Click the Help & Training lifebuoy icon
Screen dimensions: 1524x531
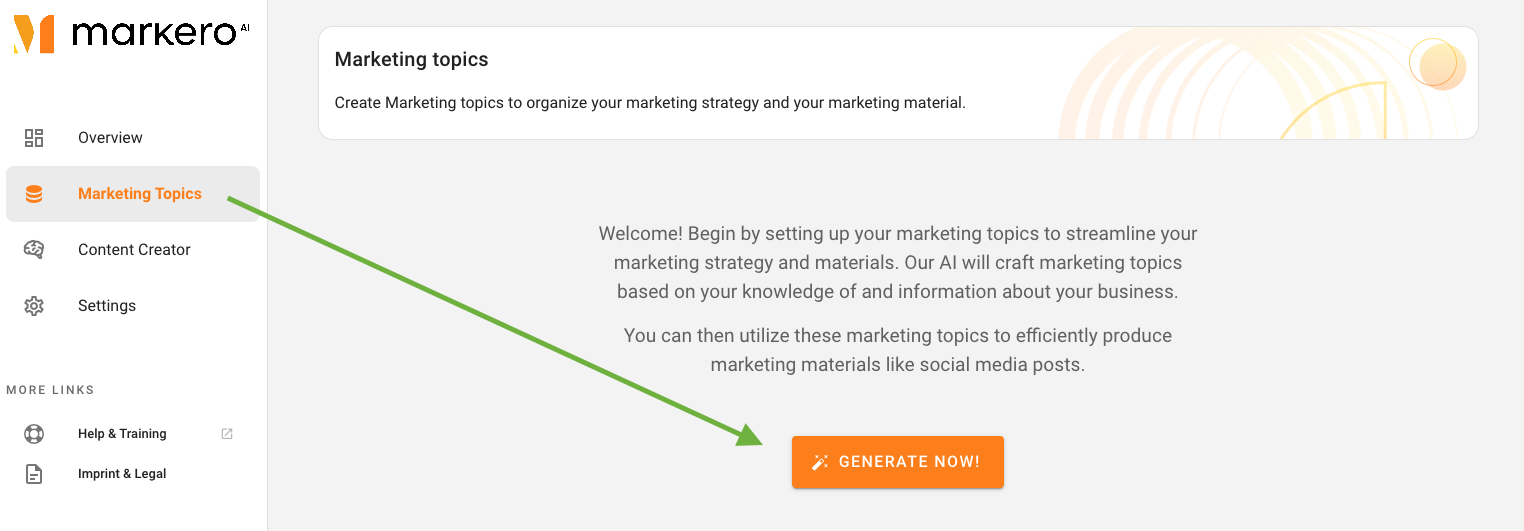(x=34, y=434)
